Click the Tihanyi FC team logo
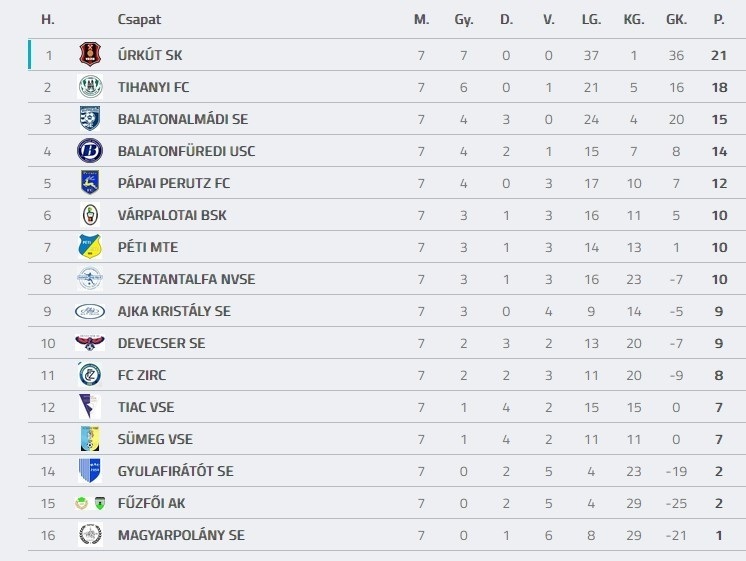Viewport: 746px width, 561px height. 90,87
